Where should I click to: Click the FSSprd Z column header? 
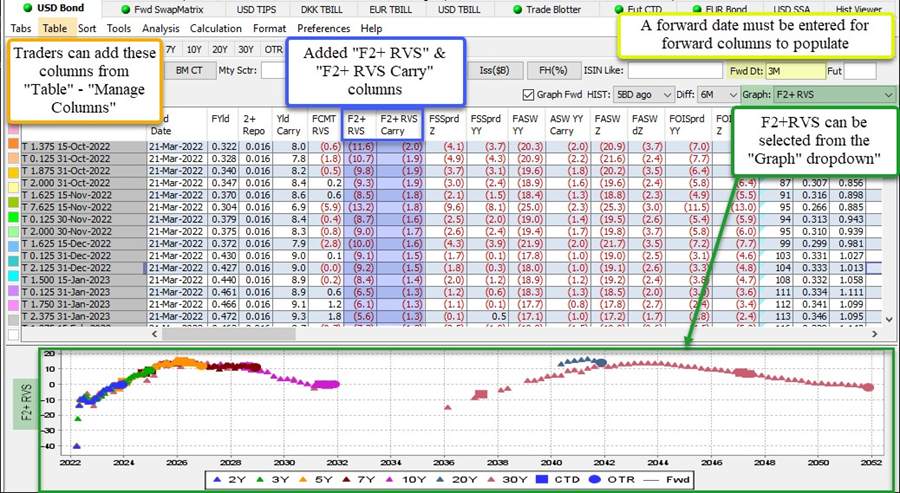point(446,125)
